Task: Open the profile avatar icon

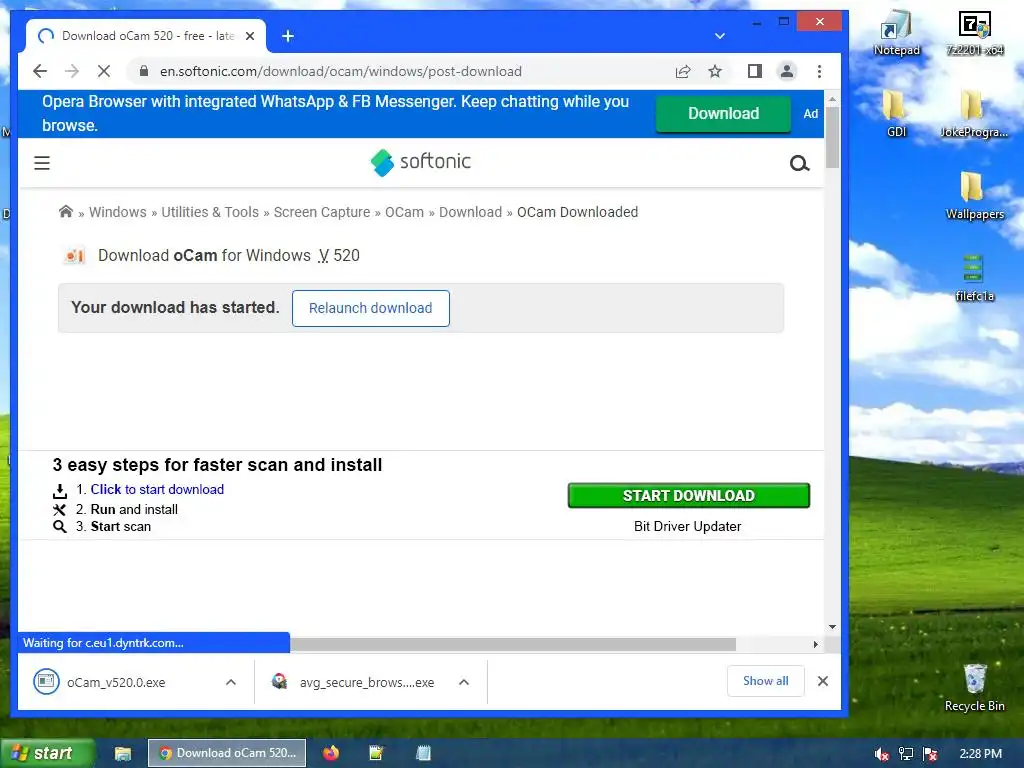Action: 787,71
